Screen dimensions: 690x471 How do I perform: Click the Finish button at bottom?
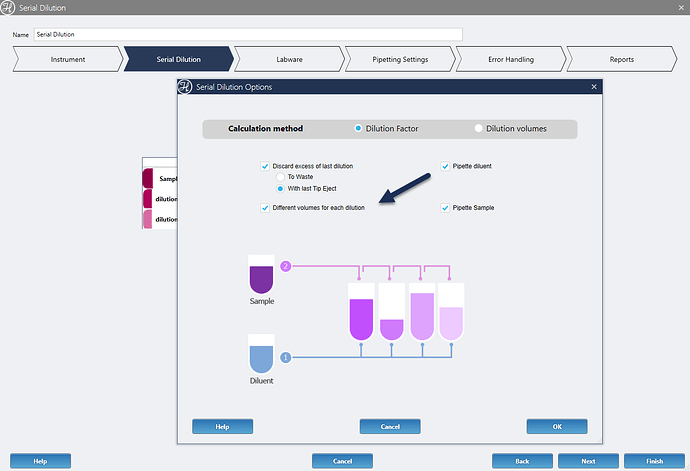(654, 461)
